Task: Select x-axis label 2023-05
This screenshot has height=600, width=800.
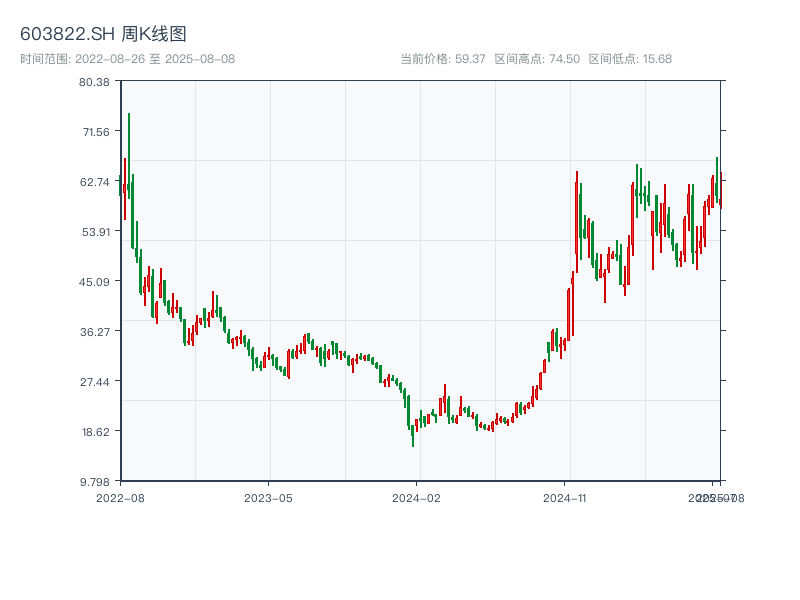Action: pos(268,498)
